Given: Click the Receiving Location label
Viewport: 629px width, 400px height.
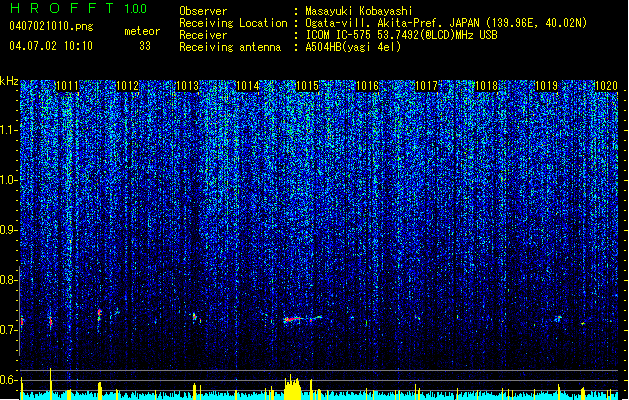Looking at the screenshot, I should tap(233, 23).
